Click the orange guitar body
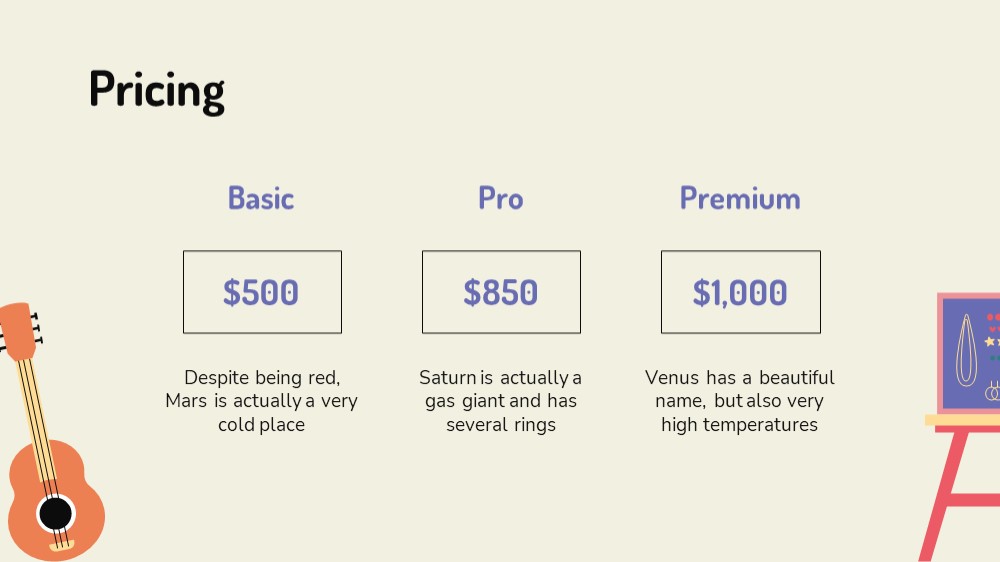This screenshot has height=562, width=1000. click(56, 501)
